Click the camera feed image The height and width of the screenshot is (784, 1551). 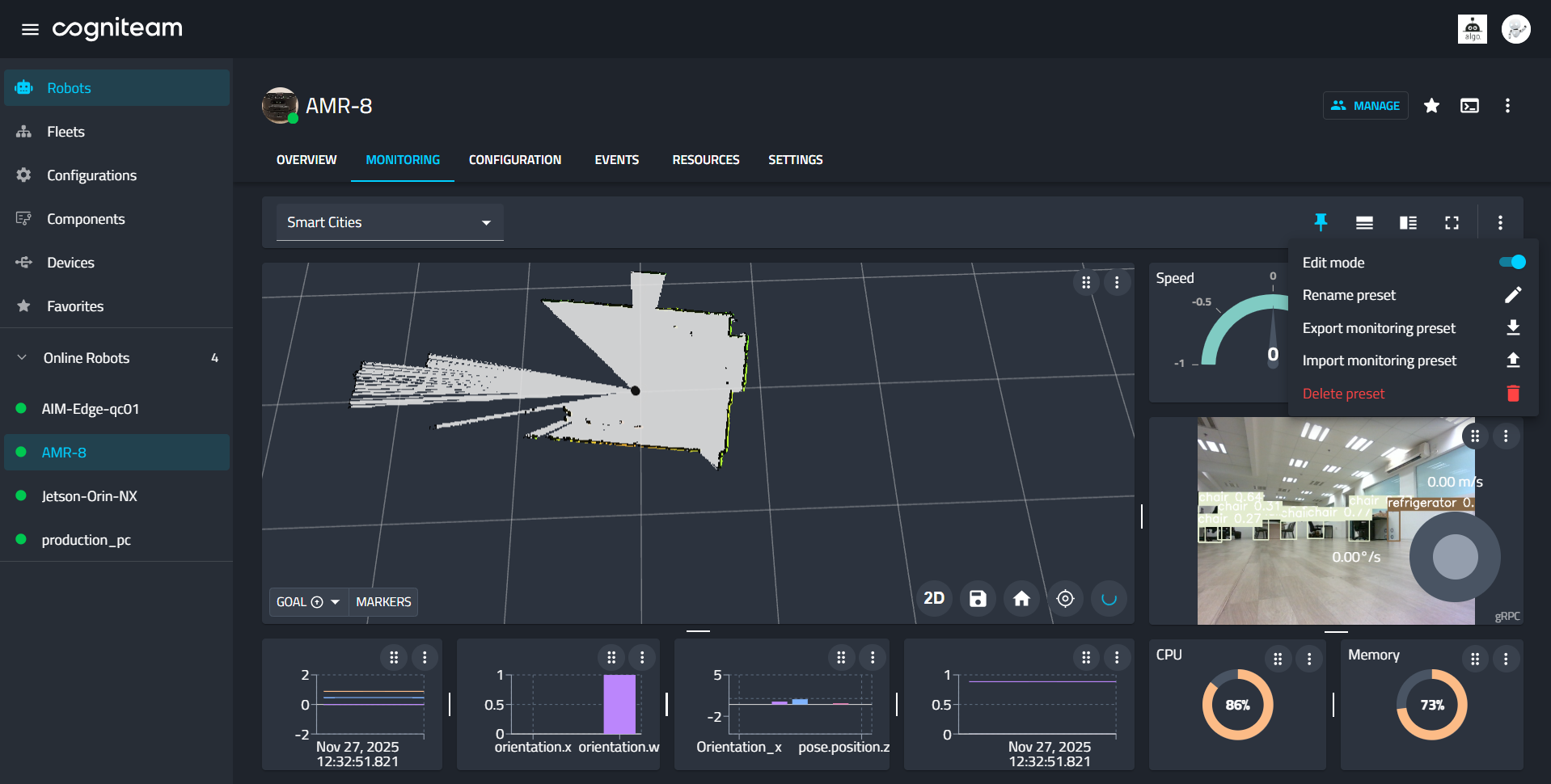(x=1336, y=521)
